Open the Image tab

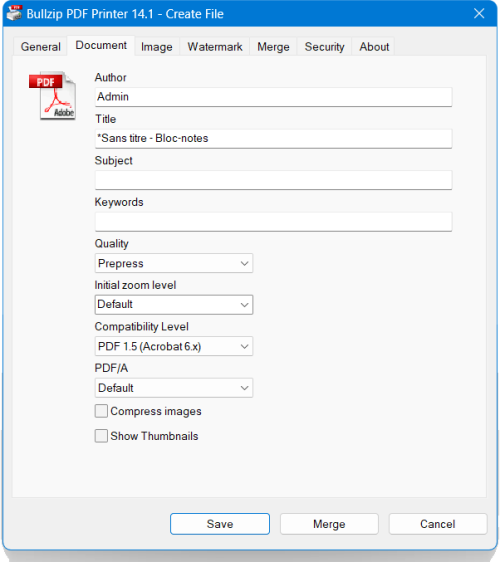157,47
